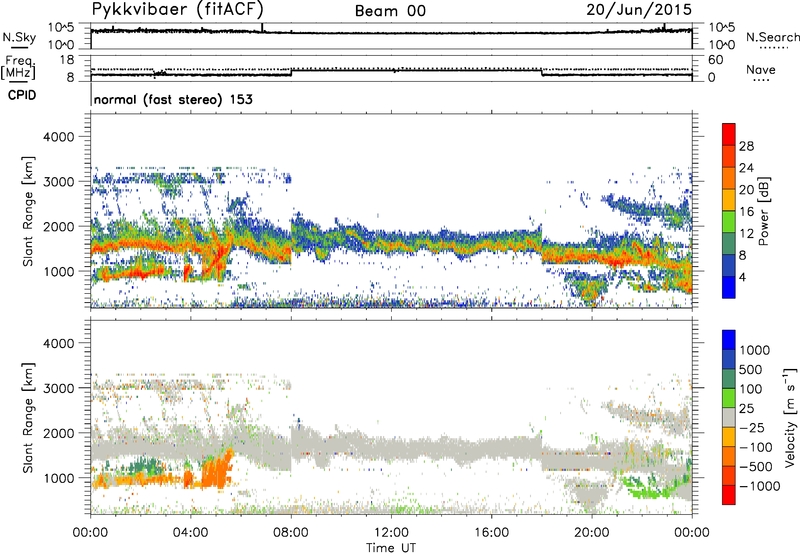Pick the bottom blue segment of the power bar

(729, 288)
